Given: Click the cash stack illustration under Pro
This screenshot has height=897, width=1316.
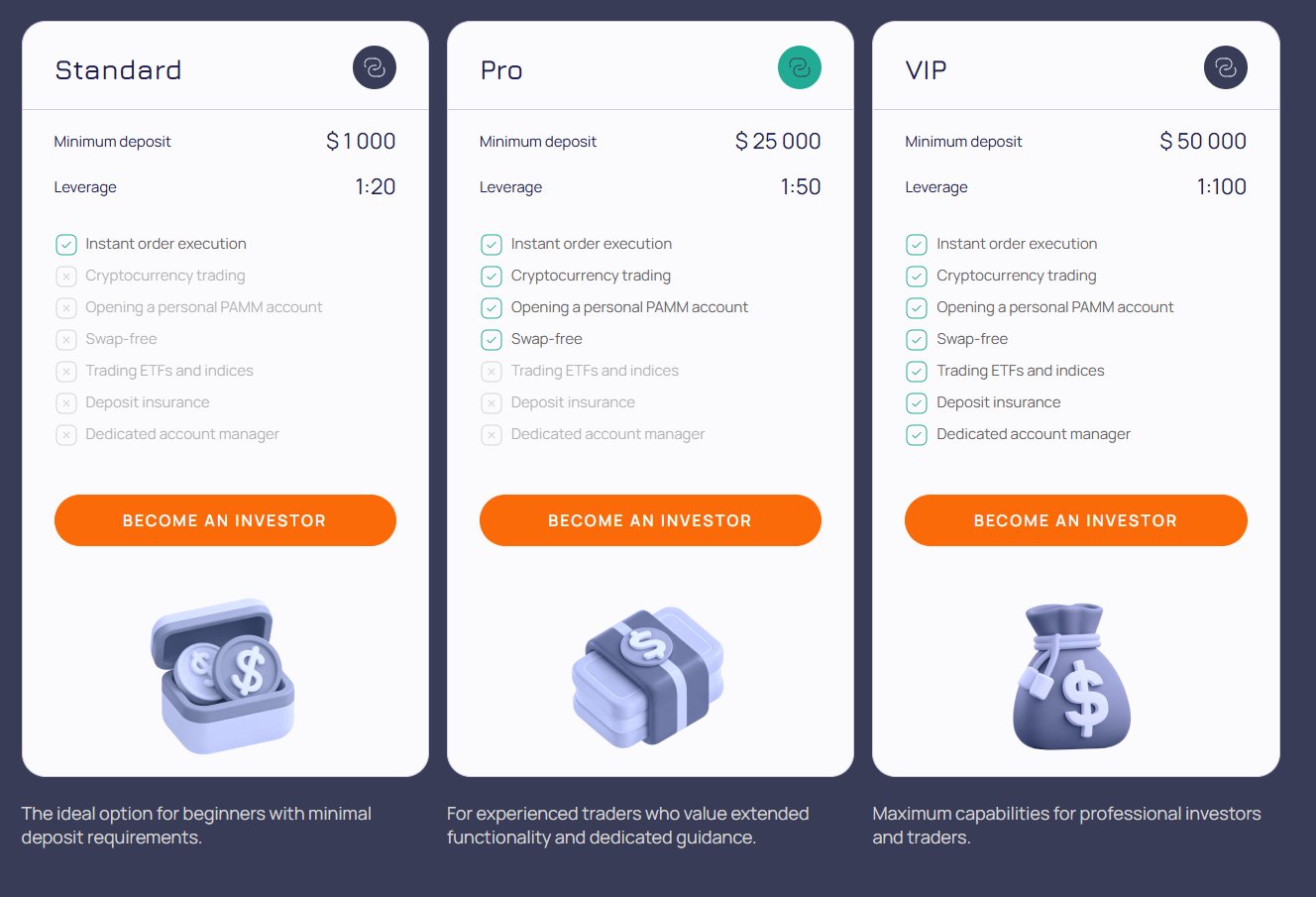Looking at the screenshot, I should [x=649, y=676].
